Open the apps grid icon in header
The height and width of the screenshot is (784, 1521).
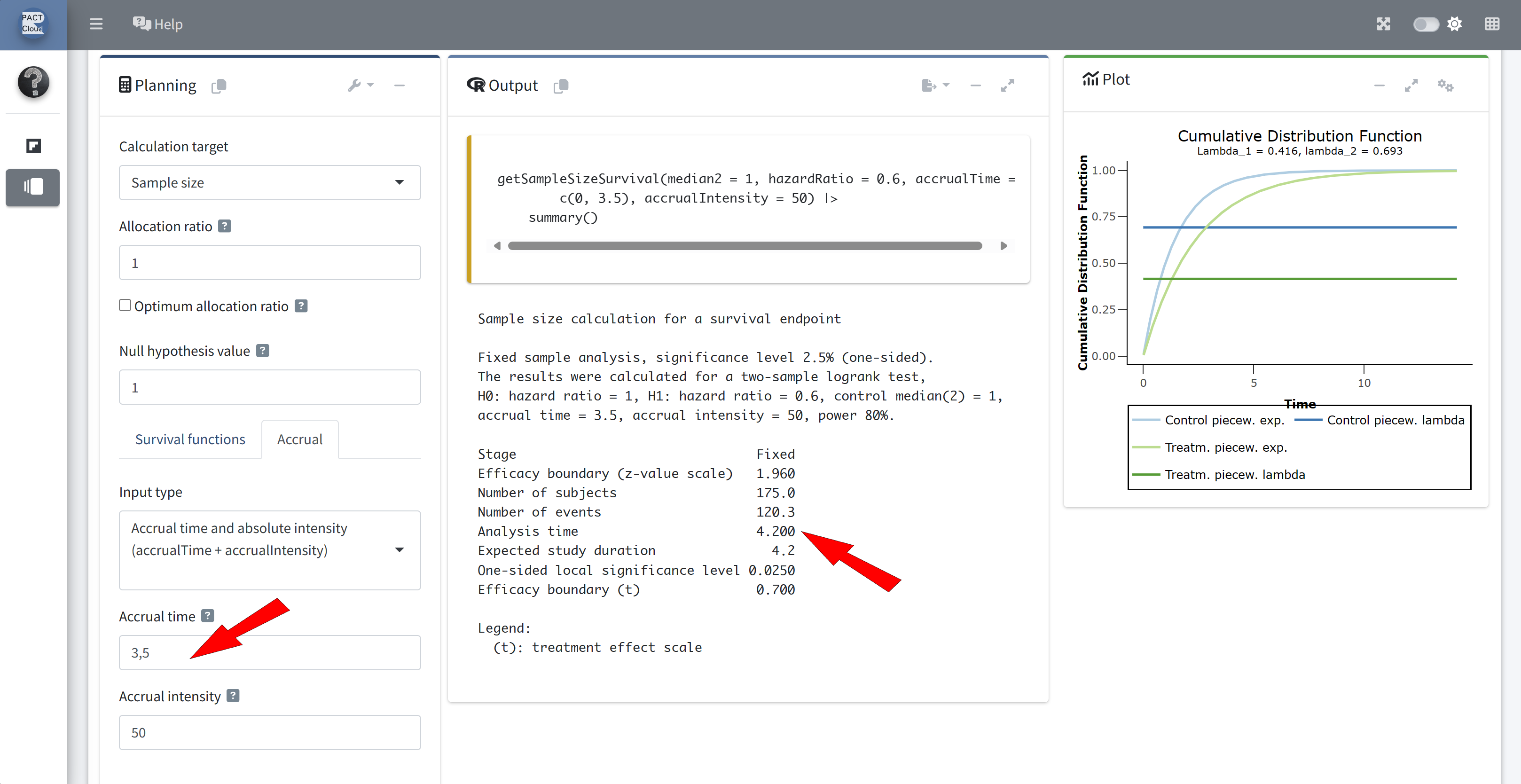pos(1491,24)
